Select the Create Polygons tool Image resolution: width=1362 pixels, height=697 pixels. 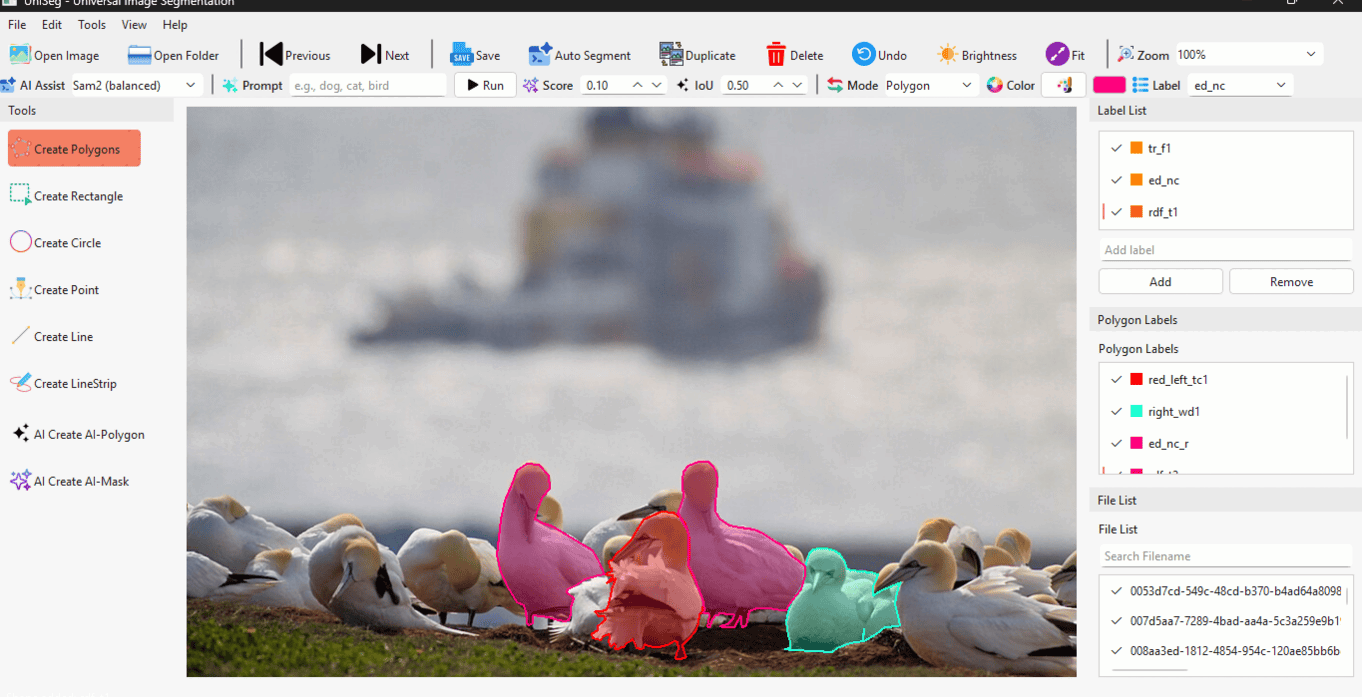[x=74, y=149]
